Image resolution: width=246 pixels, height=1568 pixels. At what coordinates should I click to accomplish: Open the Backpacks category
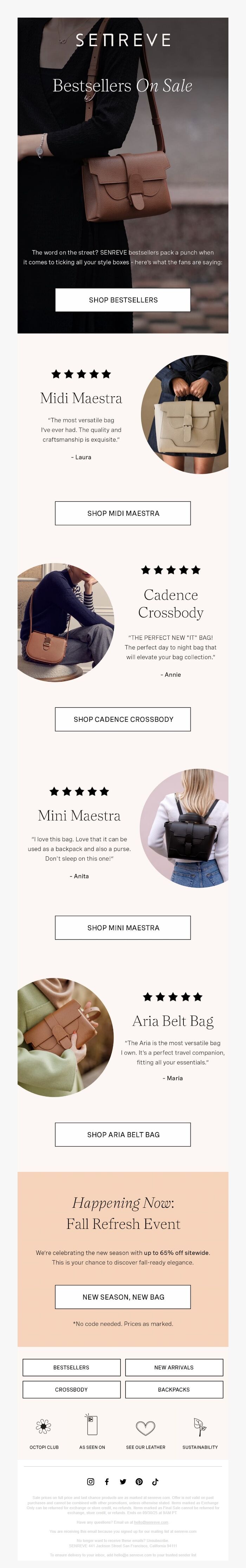(x=174, y=1389)
